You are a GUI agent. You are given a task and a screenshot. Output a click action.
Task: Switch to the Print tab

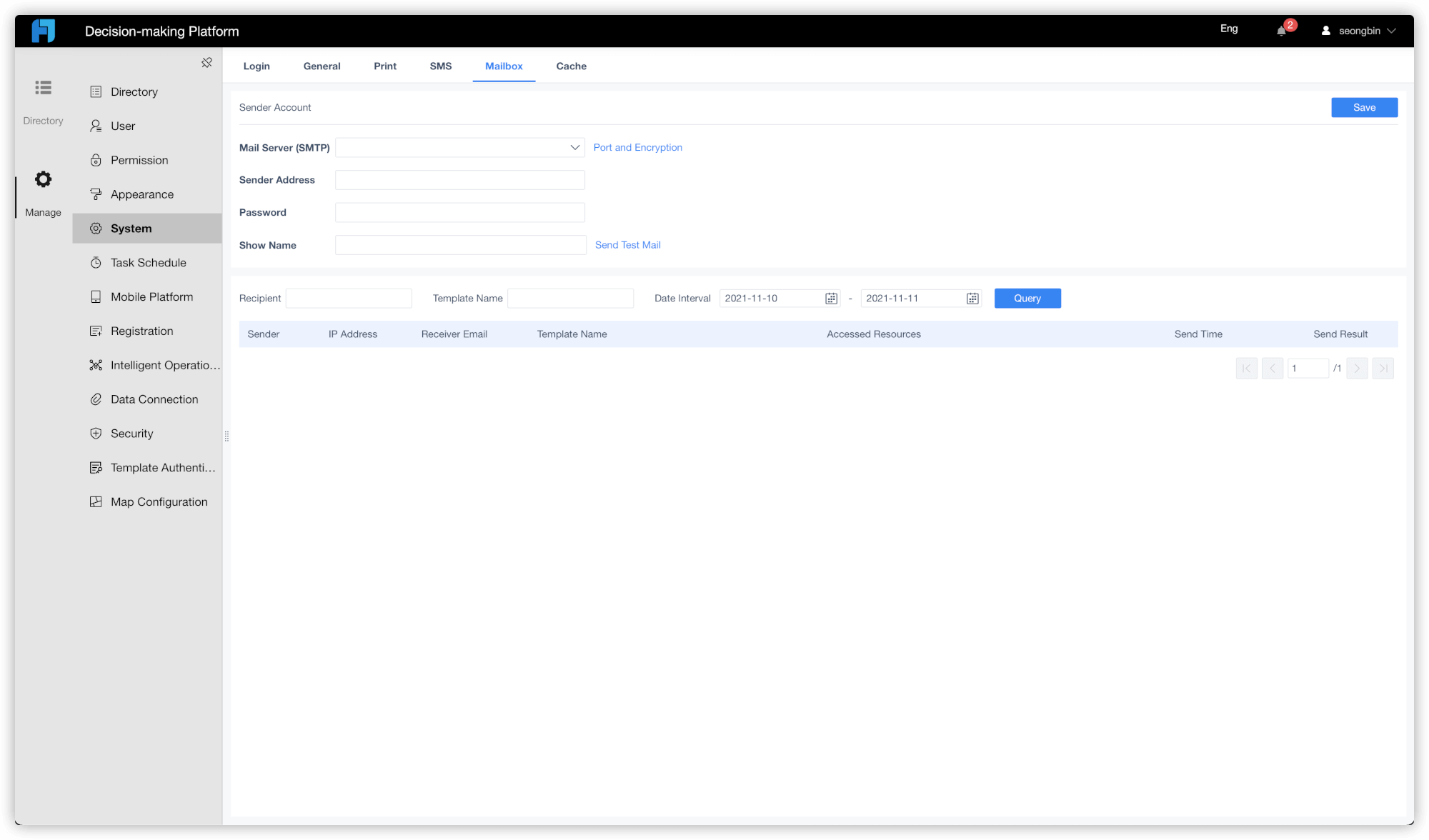(x=385, y=66)
